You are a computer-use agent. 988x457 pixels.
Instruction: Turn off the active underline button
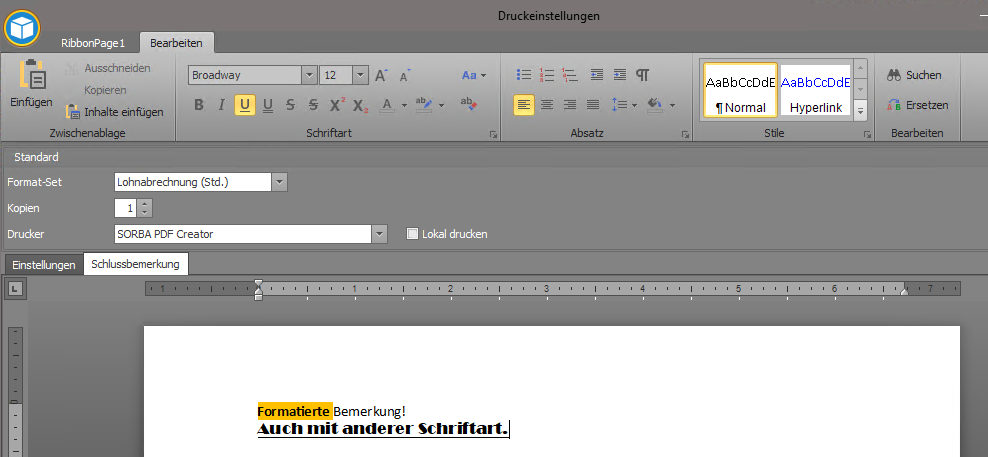pos(244,105)
